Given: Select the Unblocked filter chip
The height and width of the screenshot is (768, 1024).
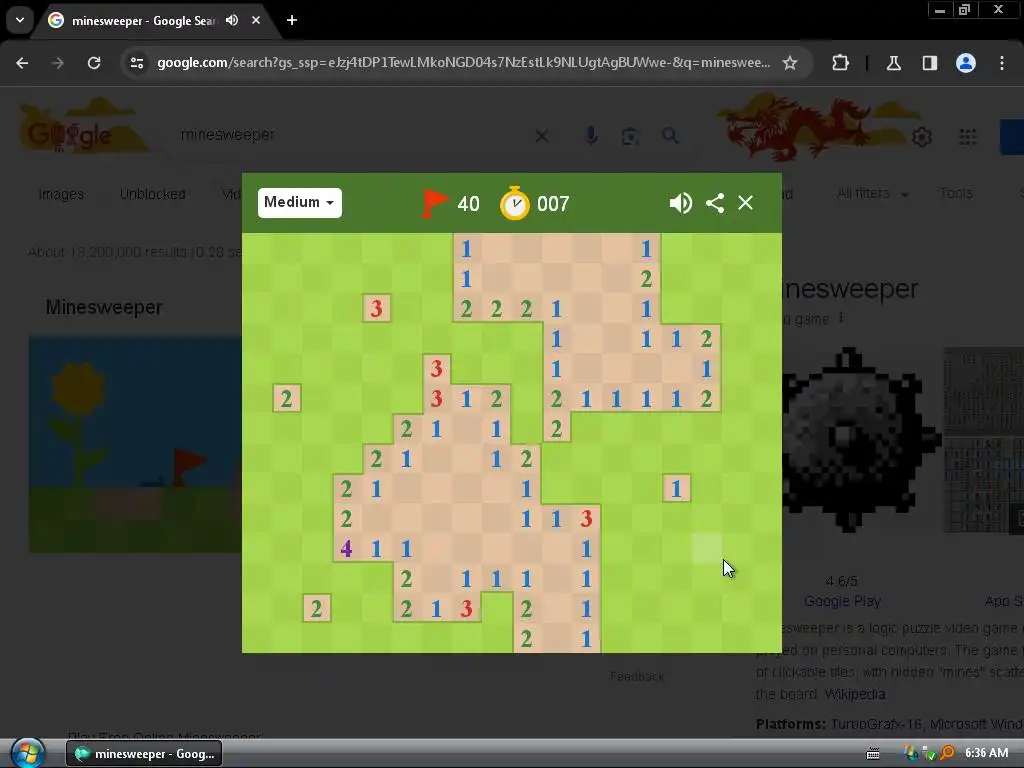Looking at the screenshot, I should click(x=152, y=194).
